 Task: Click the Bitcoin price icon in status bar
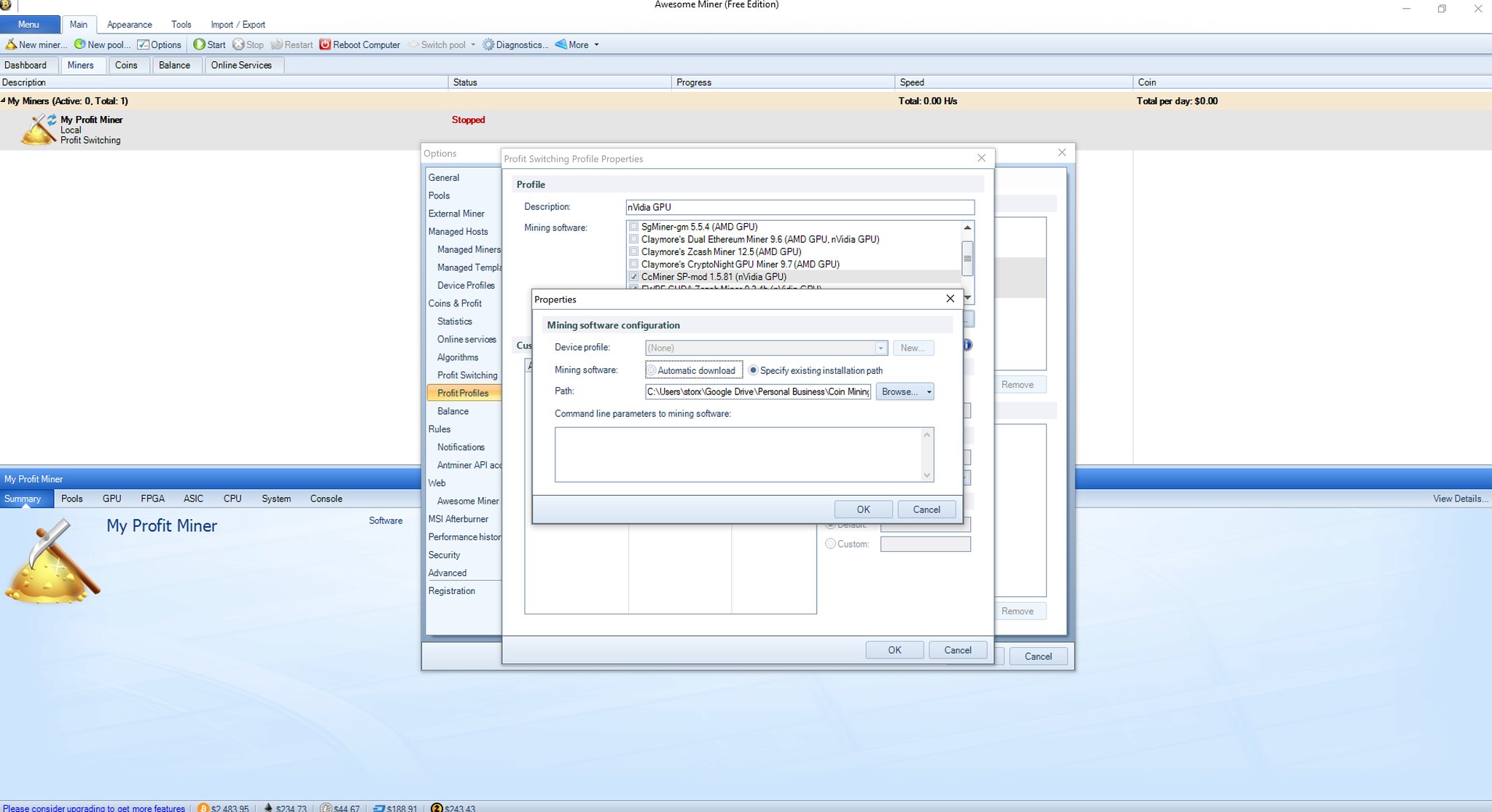(x=203, y=808)
